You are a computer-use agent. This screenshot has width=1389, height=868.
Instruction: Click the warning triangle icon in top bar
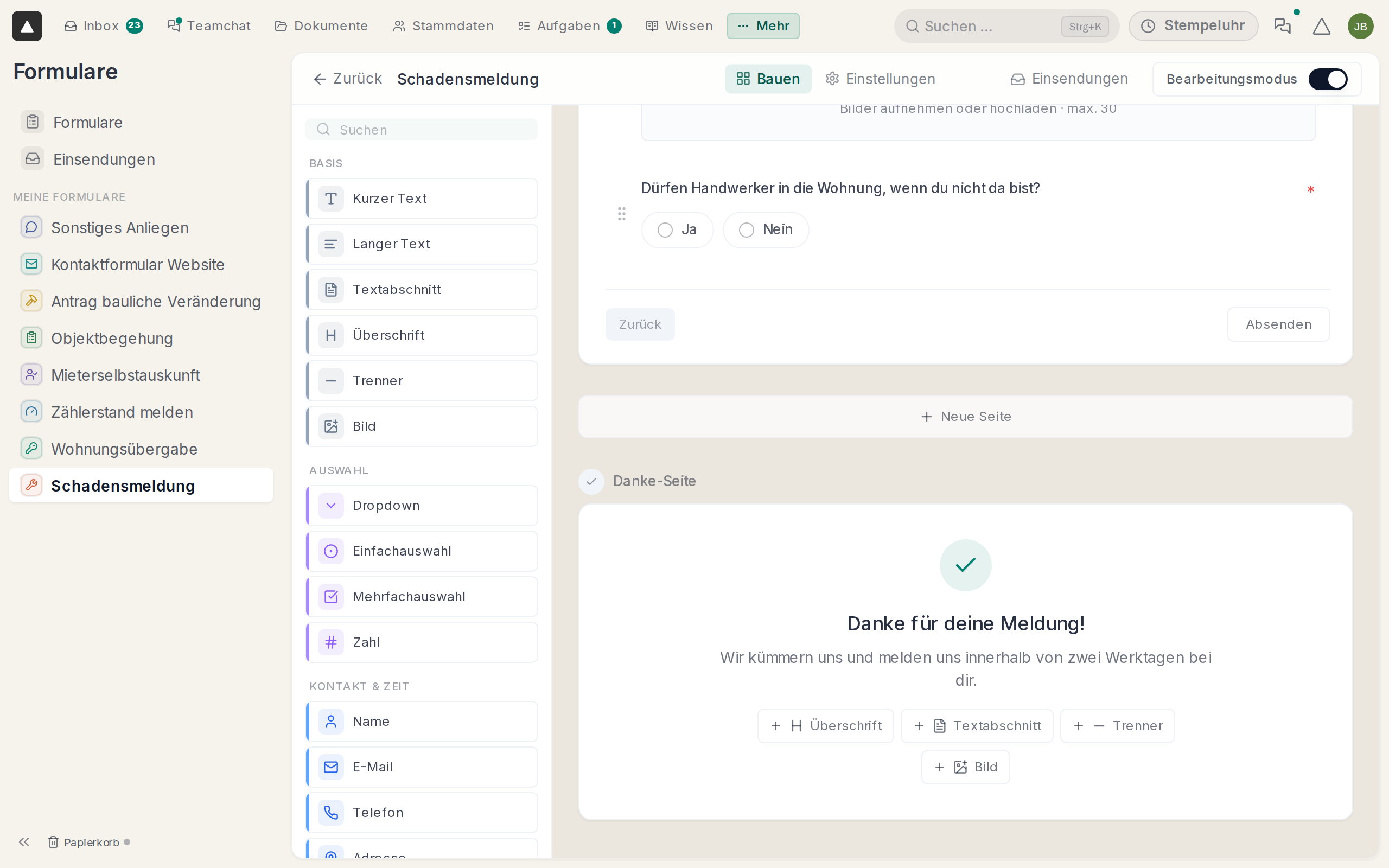pos(1321,26)
